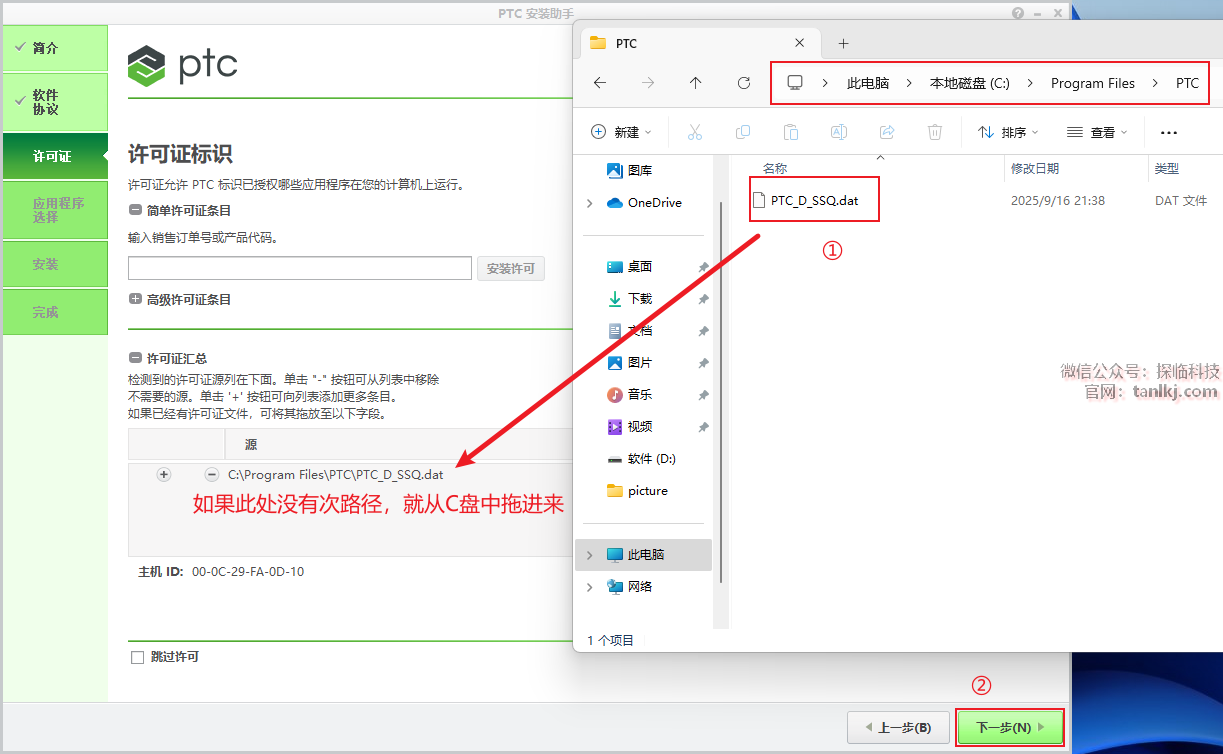Screen dimensions: 1223x754
Task: Switch to the 简介 step tab
Action: 55,48
